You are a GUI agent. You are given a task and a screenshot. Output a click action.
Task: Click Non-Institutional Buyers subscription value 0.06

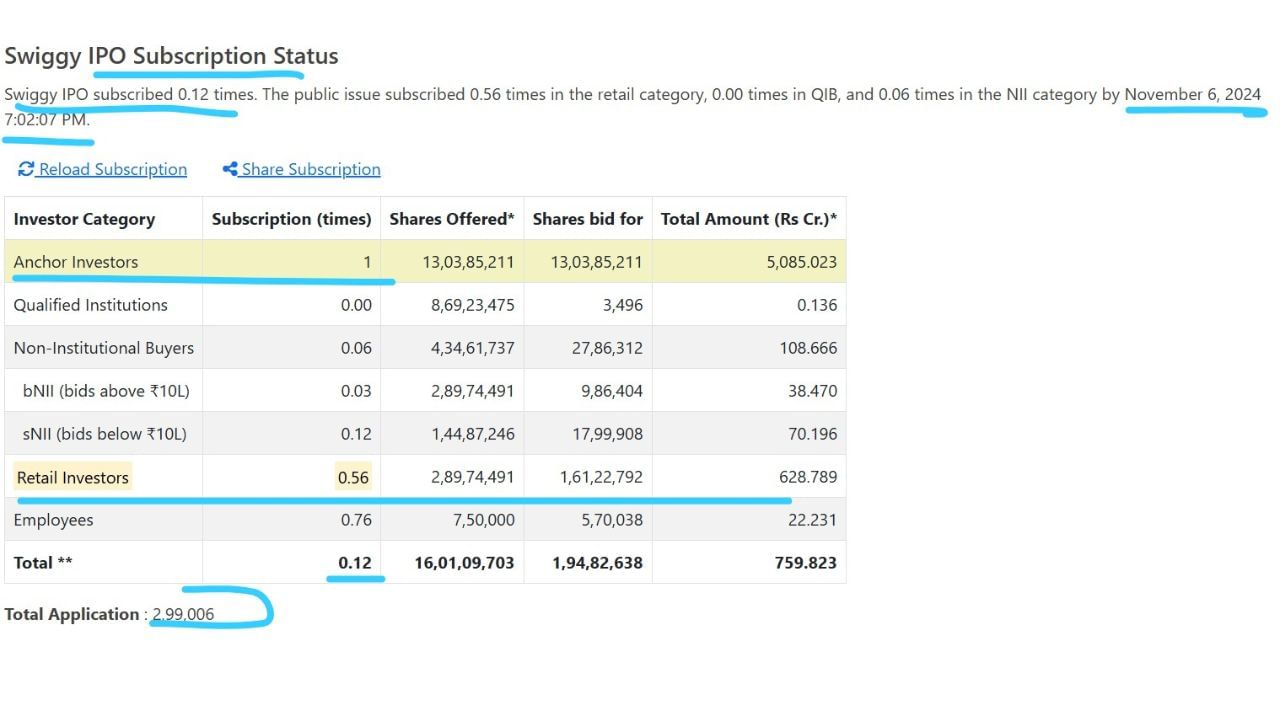tap(356, 348)
